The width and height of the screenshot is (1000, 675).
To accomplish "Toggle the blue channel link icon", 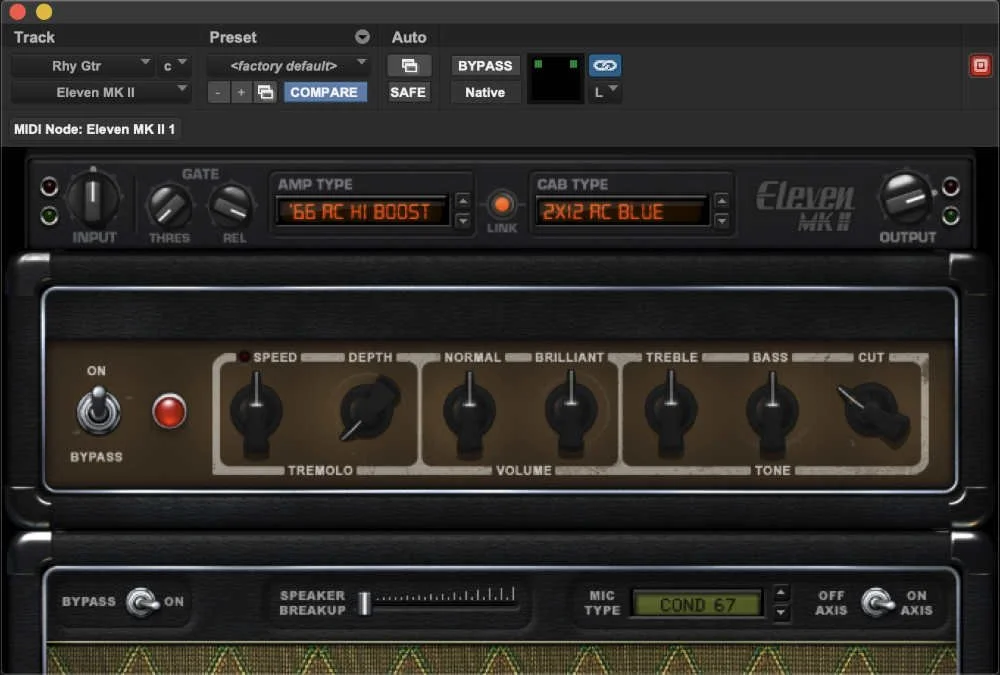I will click(605, 64).
